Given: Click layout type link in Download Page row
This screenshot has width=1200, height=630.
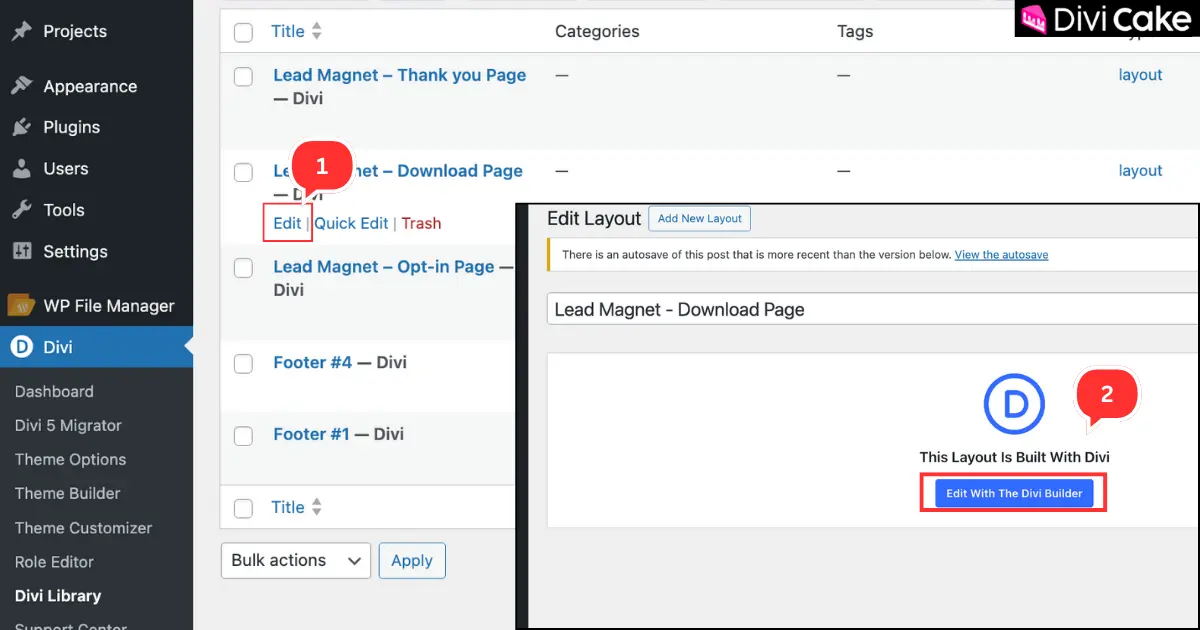Looking at the screenshot, I should tap(1140, 171).
